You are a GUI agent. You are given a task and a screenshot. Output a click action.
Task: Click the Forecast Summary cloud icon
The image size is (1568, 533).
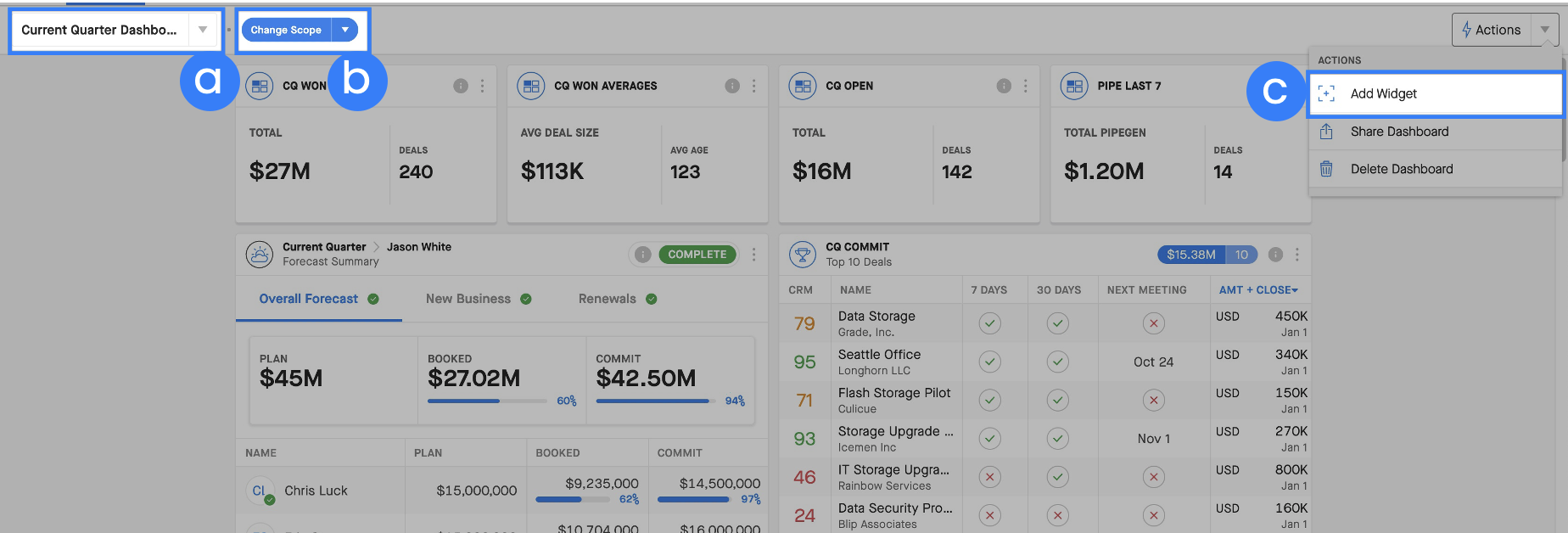pos(259,254)
